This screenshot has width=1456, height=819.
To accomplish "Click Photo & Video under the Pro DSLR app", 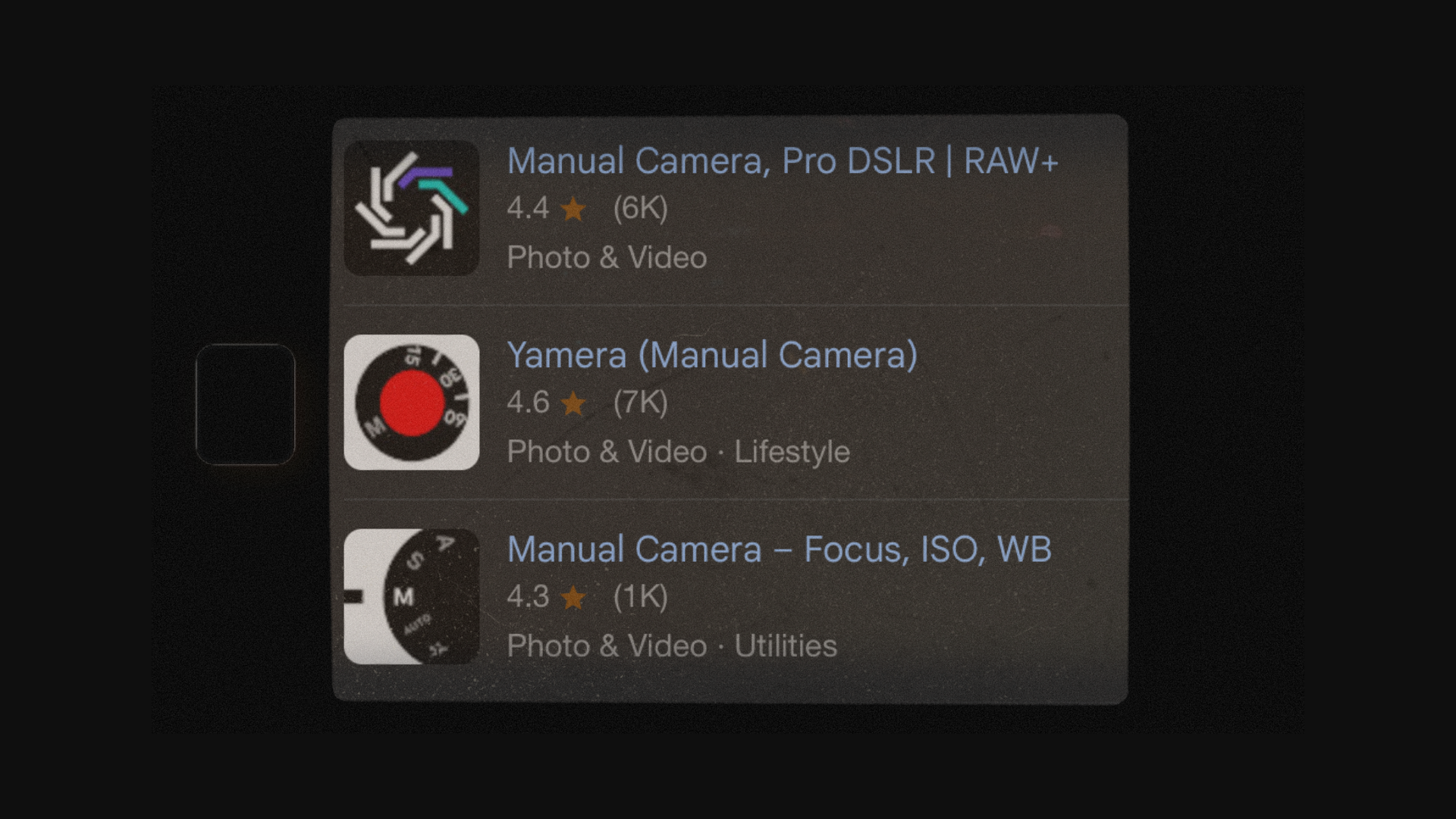I will [x=607, y=258].
